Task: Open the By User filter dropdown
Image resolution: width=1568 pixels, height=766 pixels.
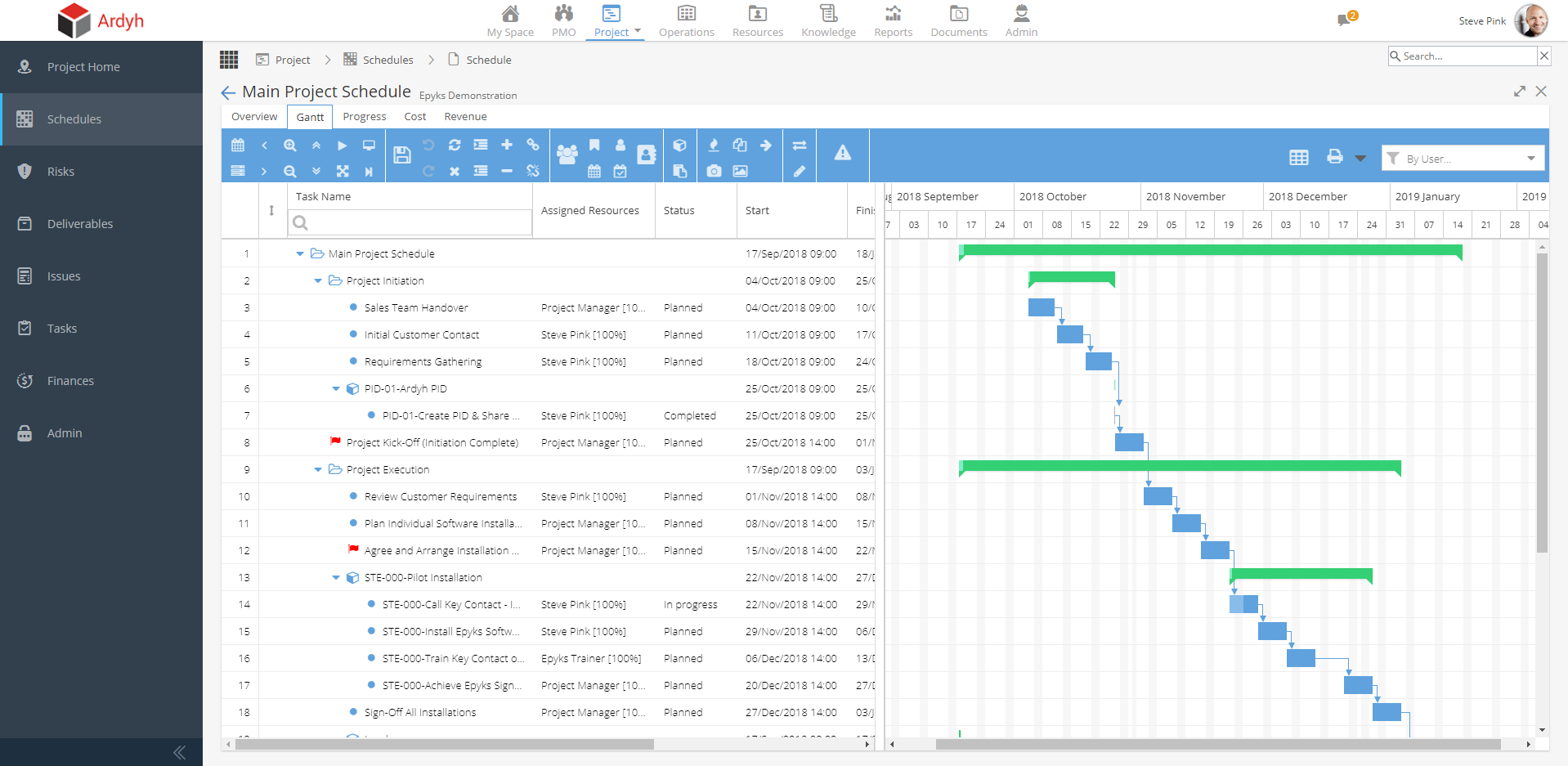Action: [1463, 158]
